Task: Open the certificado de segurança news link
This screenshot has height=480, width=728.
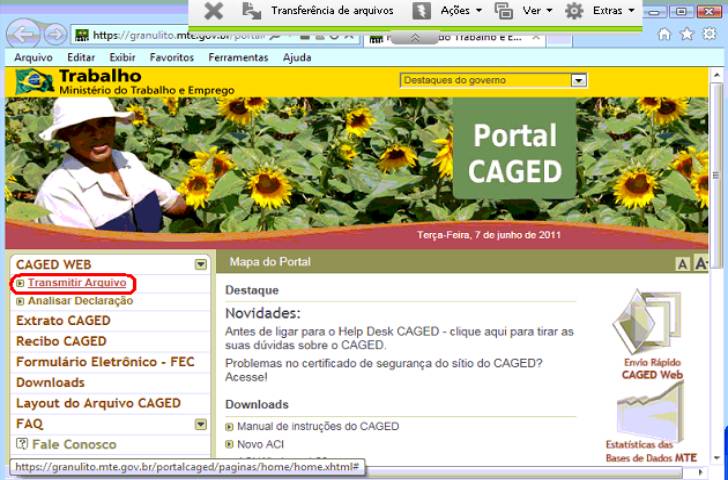Action: 384,370
